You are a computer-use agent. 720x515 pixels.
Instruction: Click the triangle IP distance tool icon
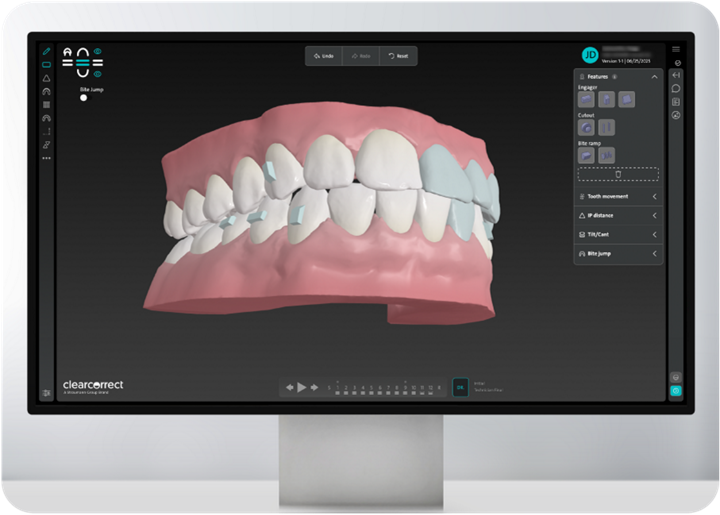46,77
